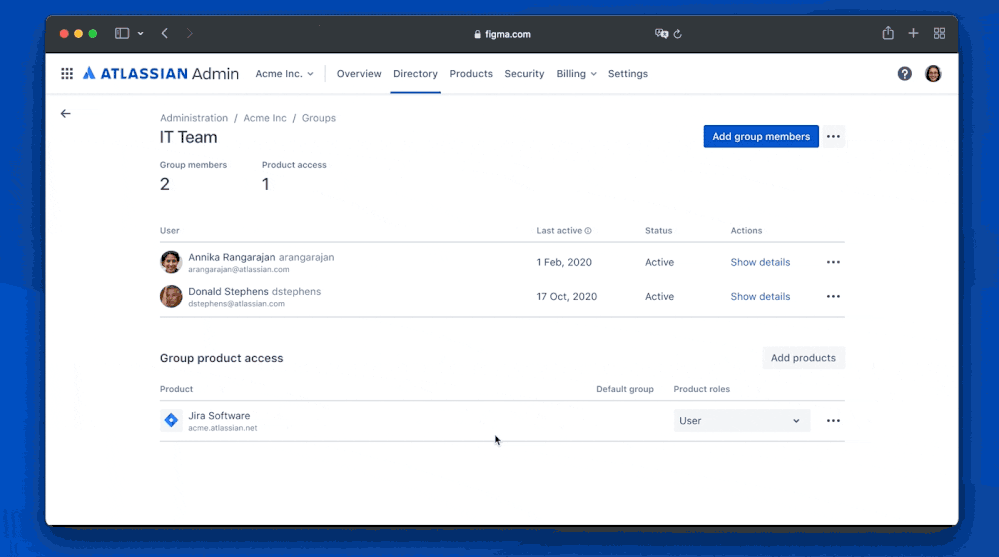999x557 pixels.
Task: Click the browser share icon
Action: tap(888, 33)
